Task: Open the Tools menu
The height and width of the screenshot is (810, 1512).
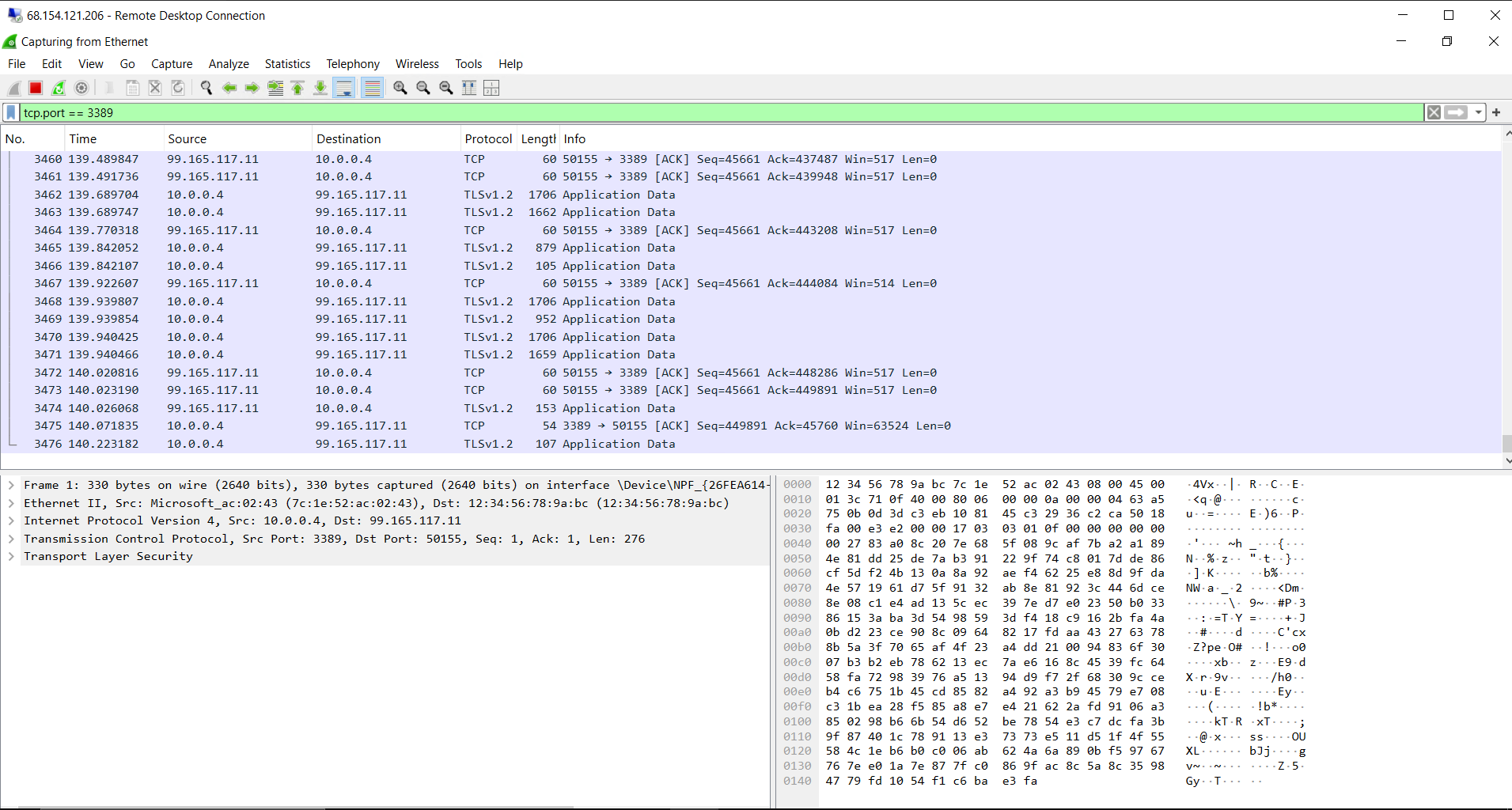Action: coord(468,64)
